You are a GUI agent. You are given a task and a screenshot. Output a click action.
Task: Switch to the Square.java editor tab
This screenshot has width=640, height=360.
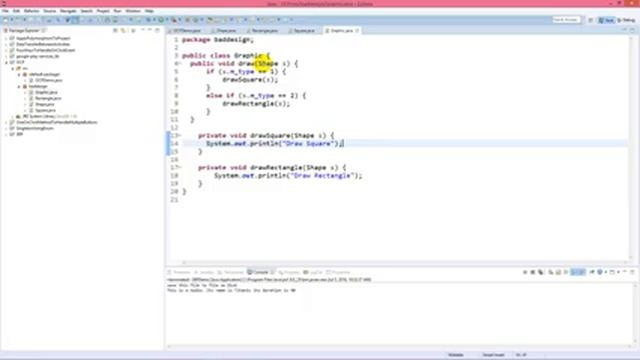pyautogui.click(x=302, y=31)
